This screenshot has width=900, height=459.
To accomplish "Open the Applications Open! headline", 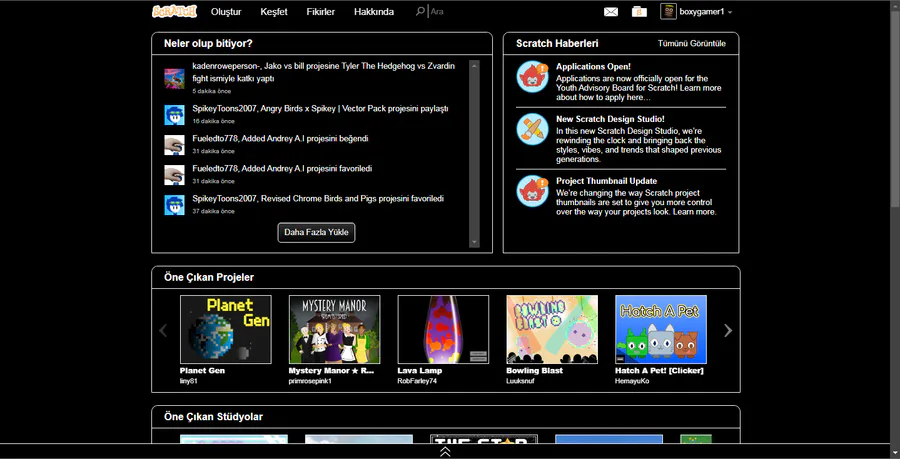I will 593,67.
